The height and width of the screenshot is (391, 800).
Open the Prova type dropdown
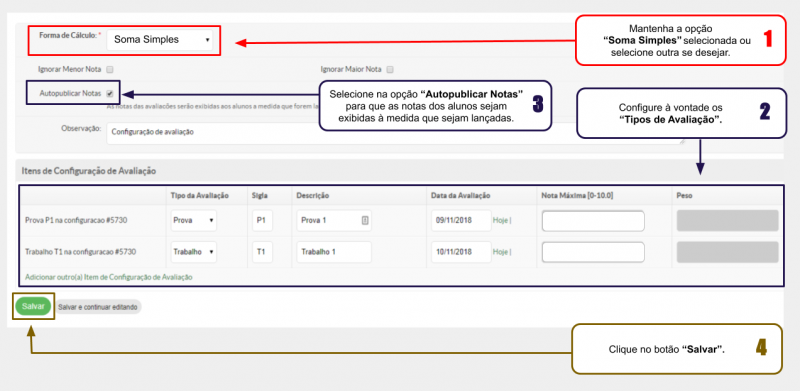coord(194,221)
